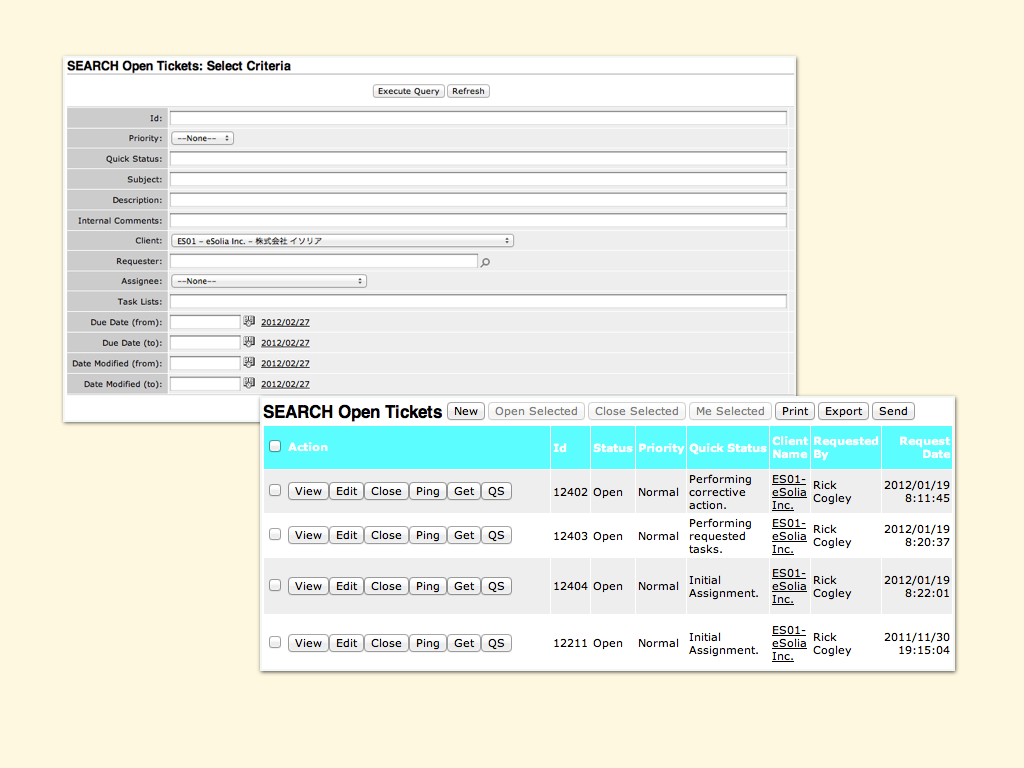Open calendar icon for Date Modified (from)
The image size is (1024, 768).
pyautogui.click(x=249, y=363)
